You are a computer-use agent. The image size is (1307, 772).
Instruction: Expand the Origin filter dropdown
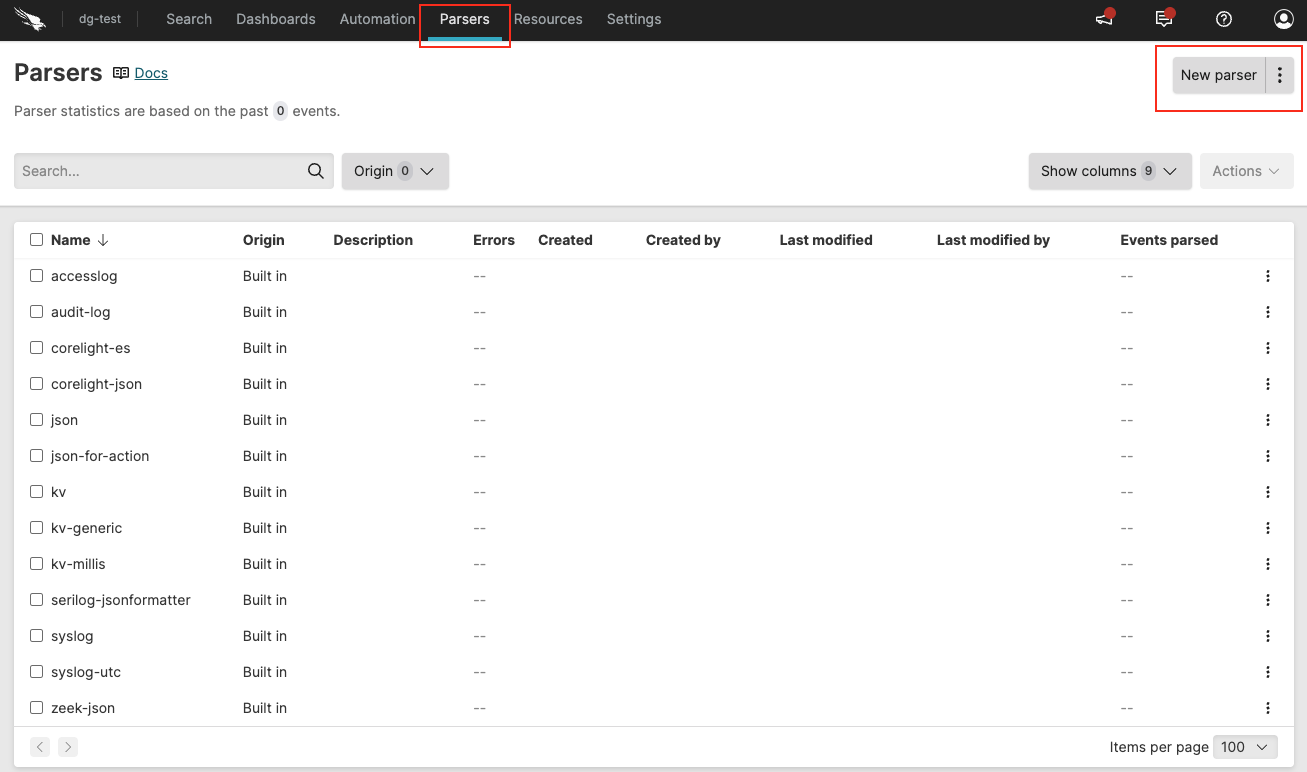coord(395,170)
